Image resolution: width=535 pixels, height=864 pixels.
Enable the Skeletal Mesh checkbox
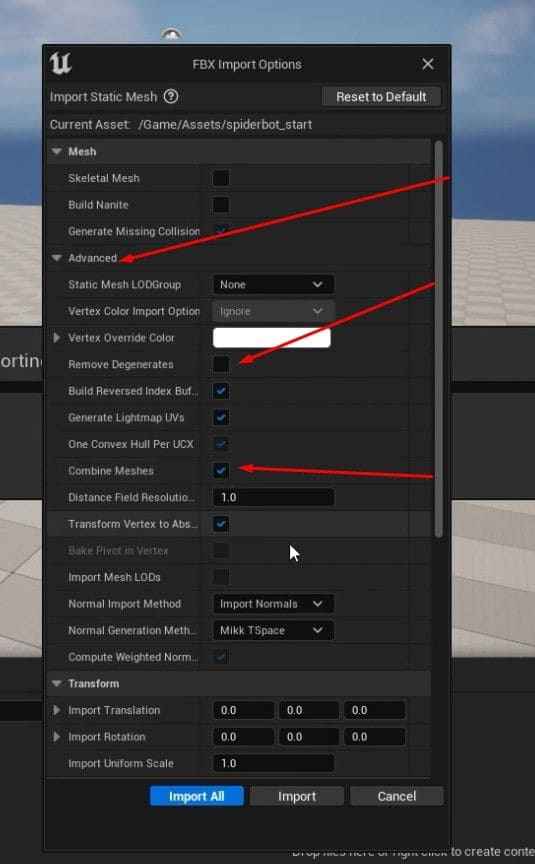220,178
